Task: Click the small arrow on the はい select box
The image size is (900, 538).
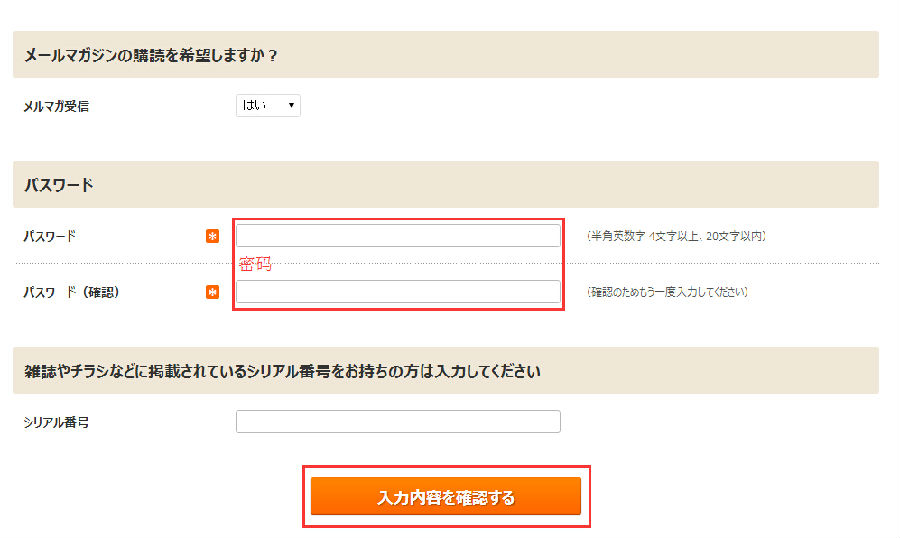Action: pyautogui.click(x=291, y=105)
